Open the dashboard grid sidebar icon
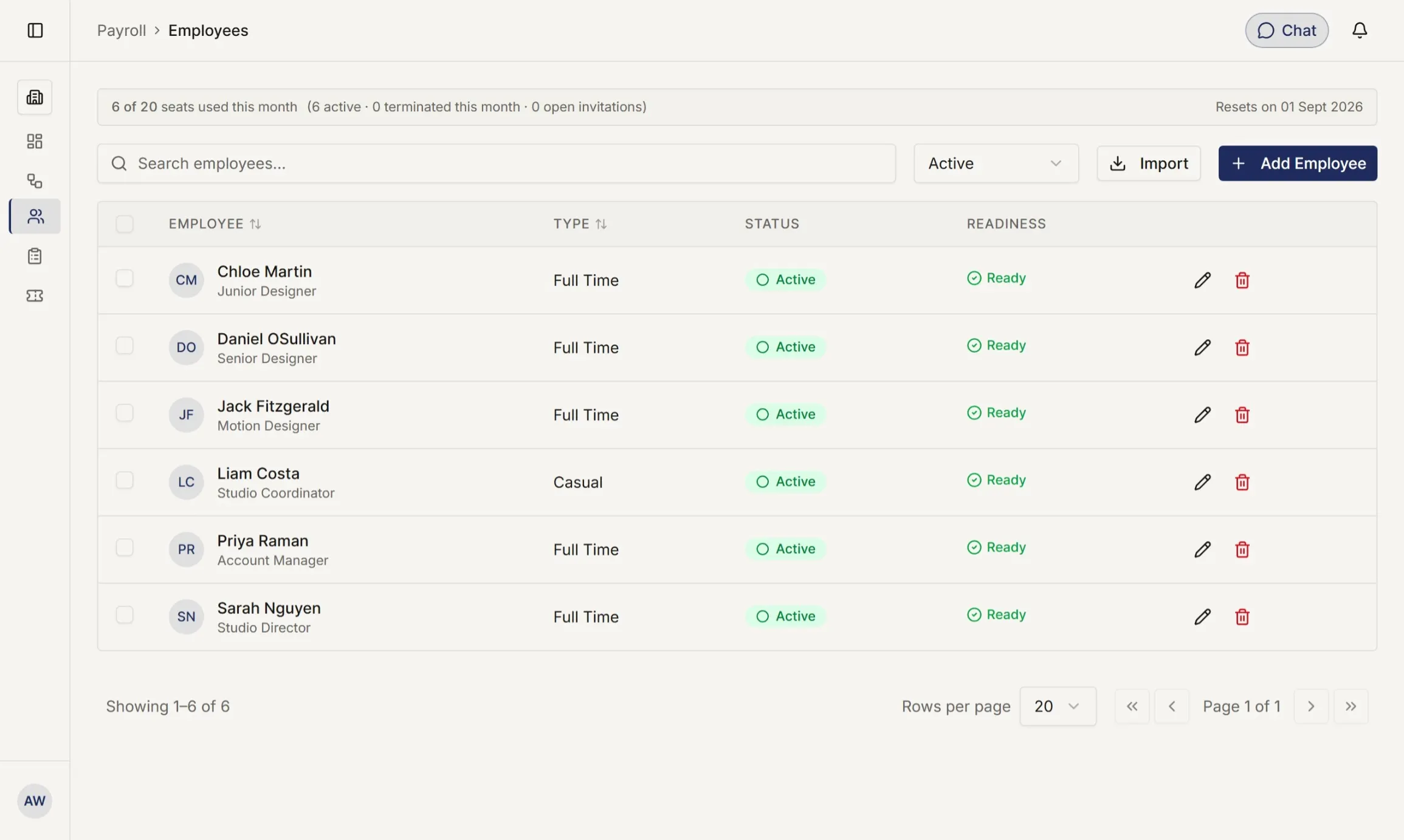Viewport: 1404px width, 840px height. pos(35,141)
